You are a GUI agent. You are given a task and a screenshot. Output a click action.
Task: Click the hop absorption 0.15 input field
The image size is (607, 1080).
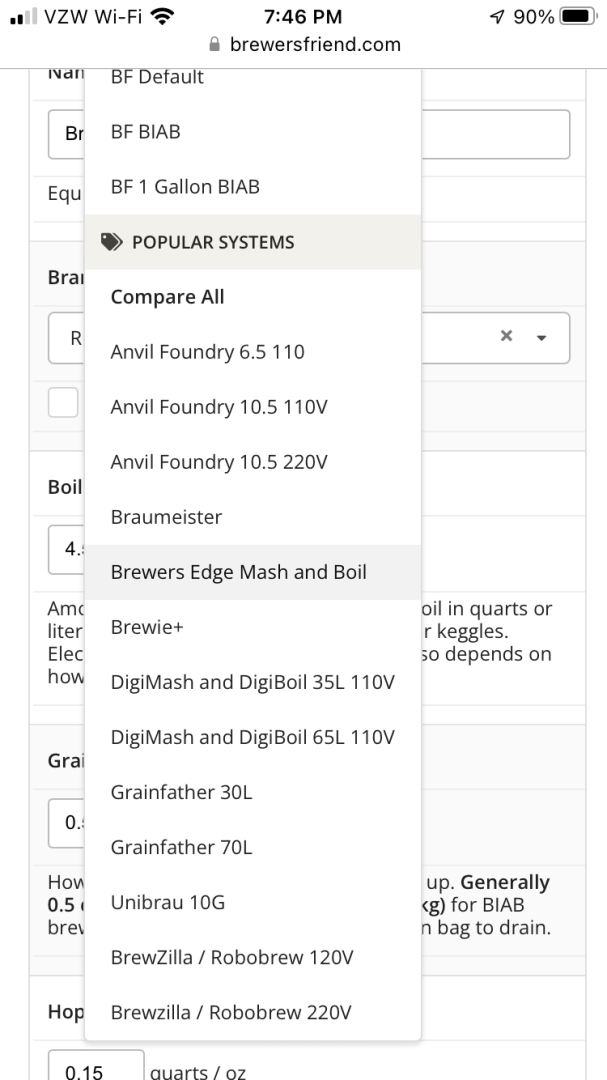coord(96,1066)
